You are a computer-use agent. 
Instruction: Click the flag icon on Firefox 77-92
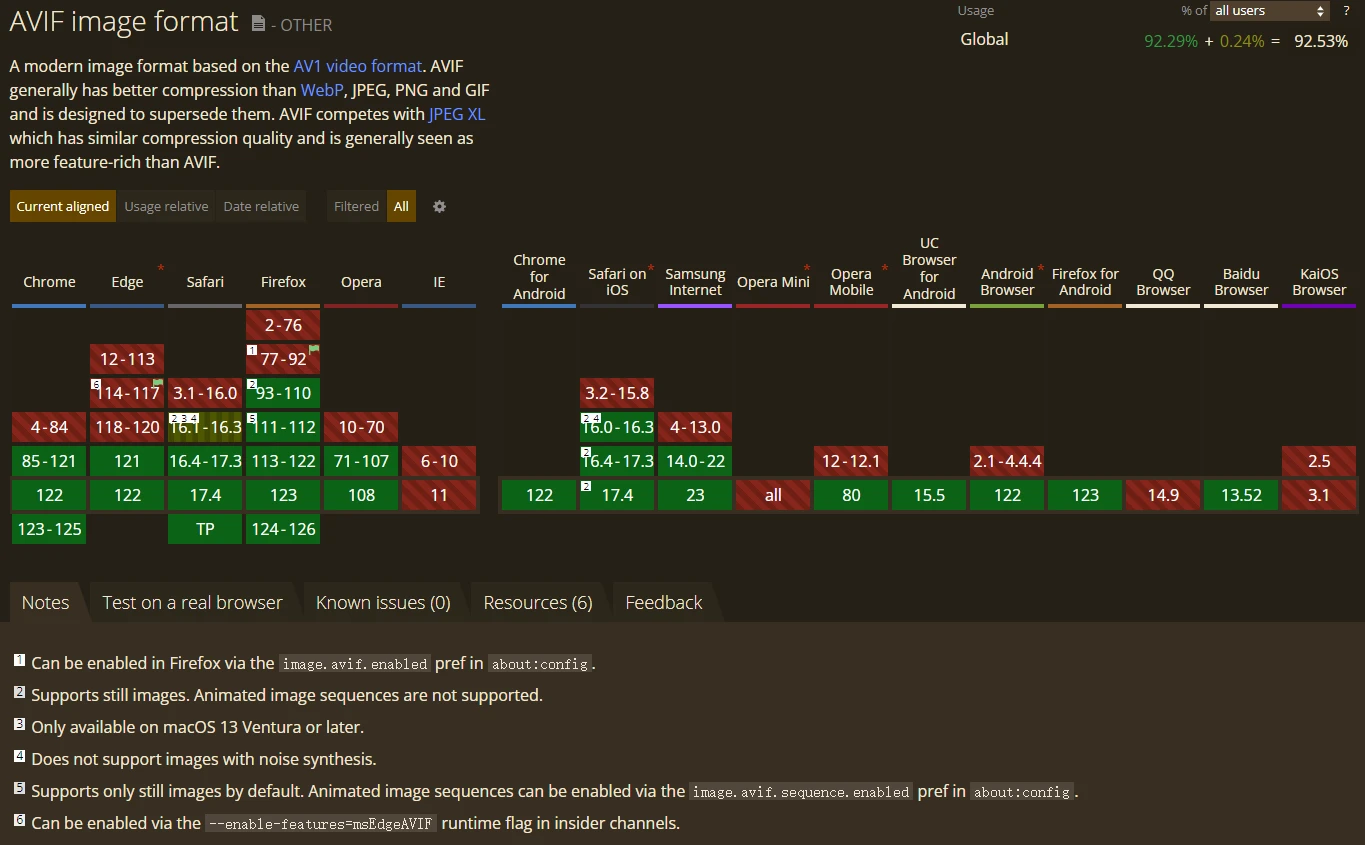(314, 349)
